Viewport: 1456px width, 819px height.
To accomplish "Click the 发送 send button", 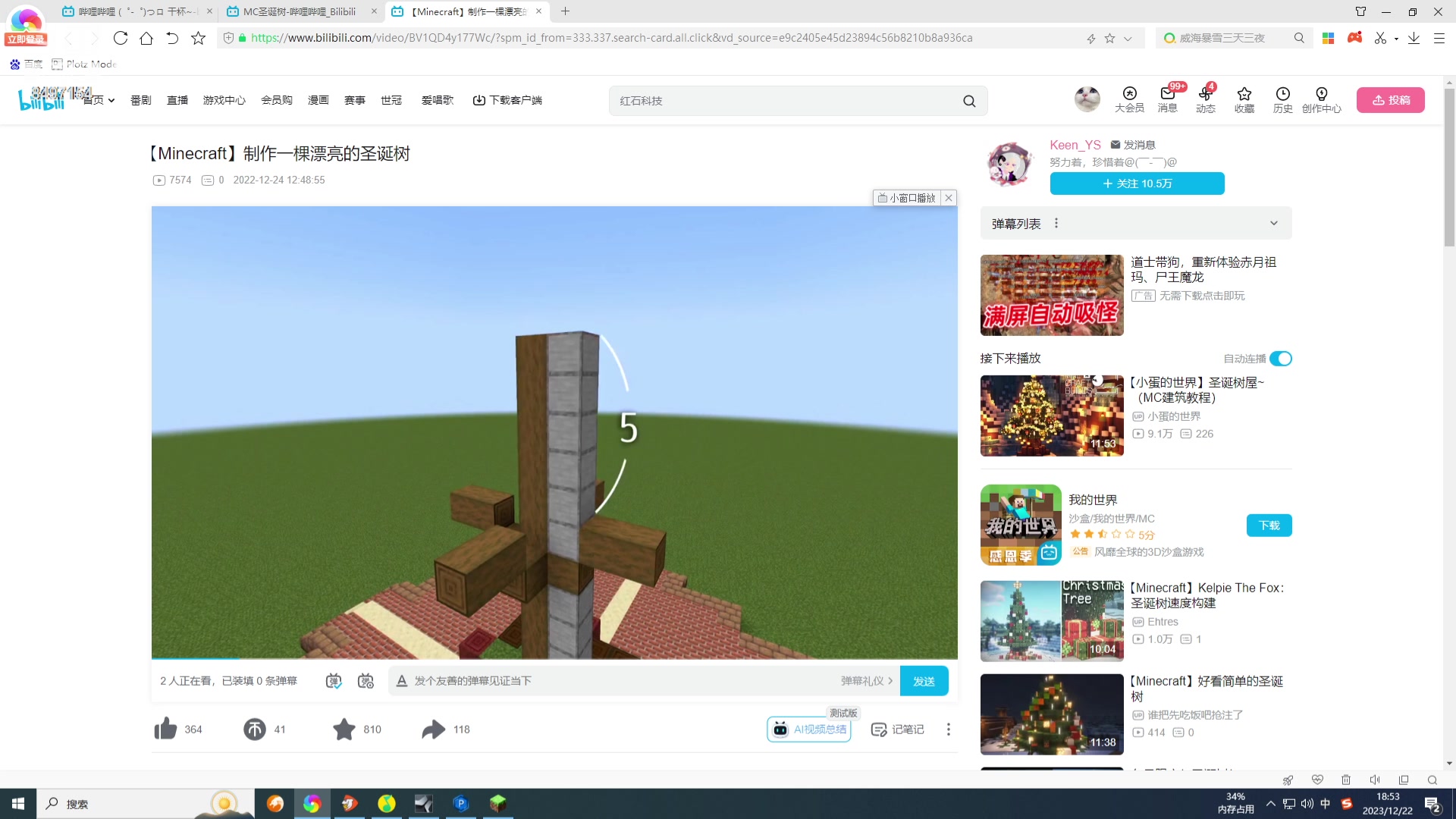I will 923,681.
